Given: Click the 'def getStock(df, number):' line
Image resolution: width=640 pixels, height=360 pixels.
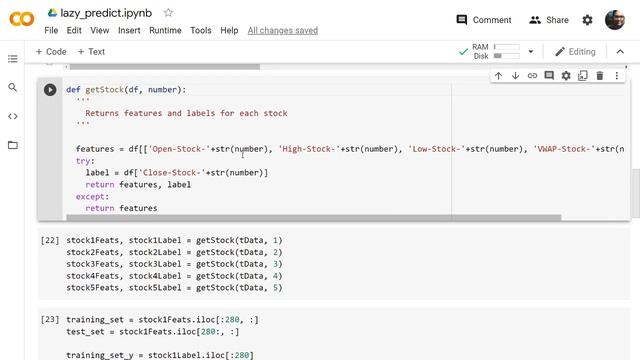Looking at the screenshot, I should (x=126, y=89).
